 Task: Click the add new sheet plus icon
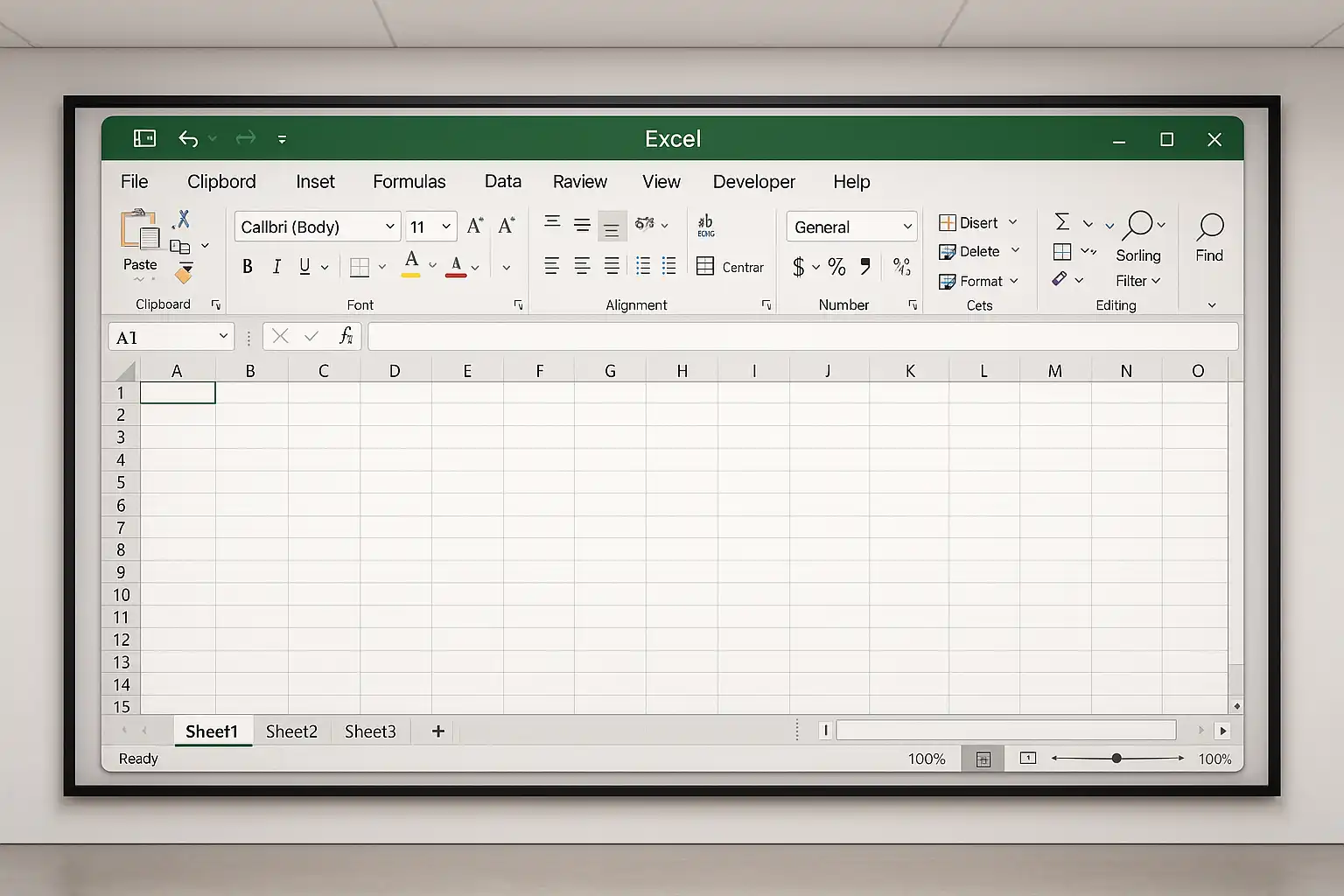438,731
